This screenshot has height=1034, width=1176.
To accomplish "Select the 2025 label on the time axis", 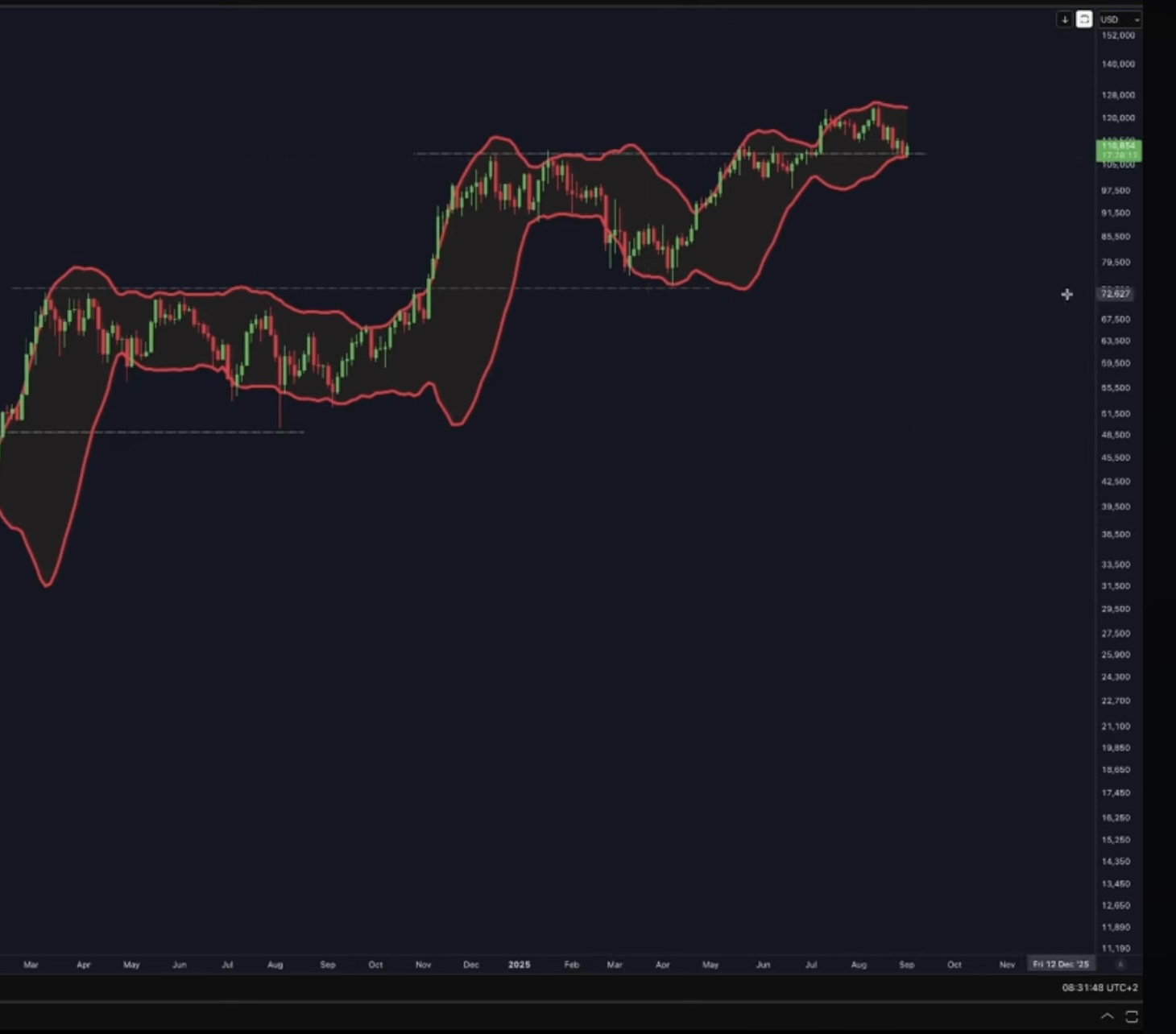I will click(520, 964).
